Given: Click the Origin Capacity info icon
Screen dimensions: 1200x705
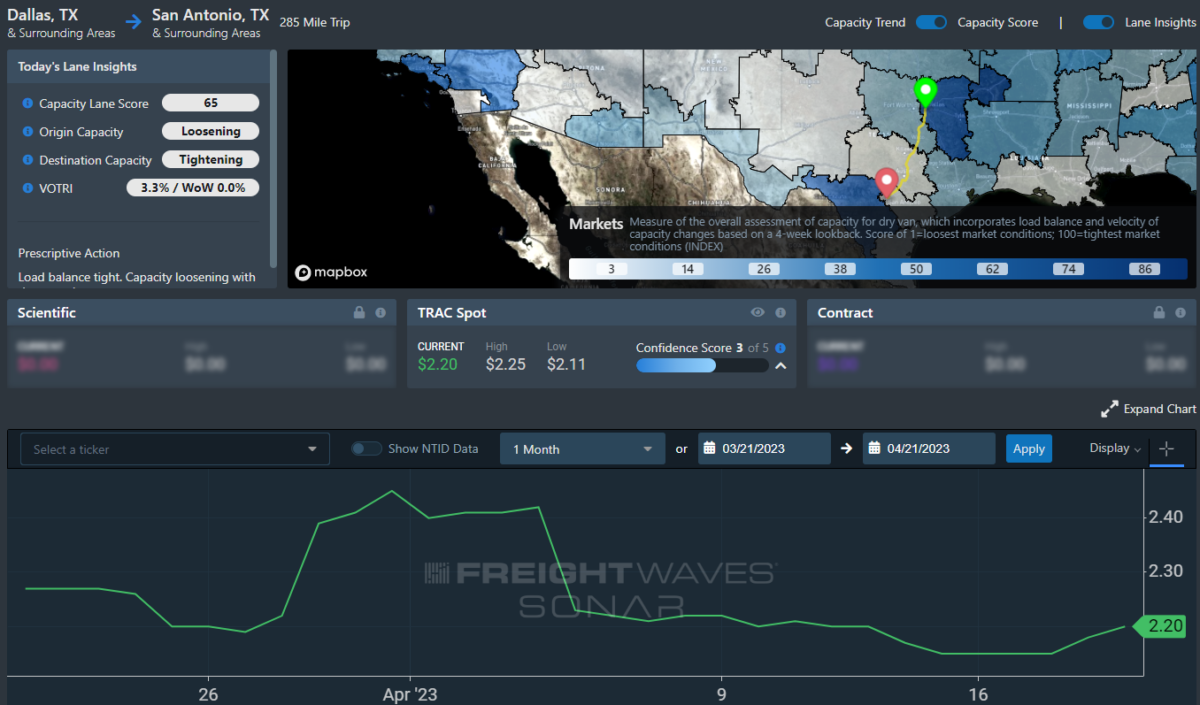Looking at the screenshot, I should click(28, 132).
